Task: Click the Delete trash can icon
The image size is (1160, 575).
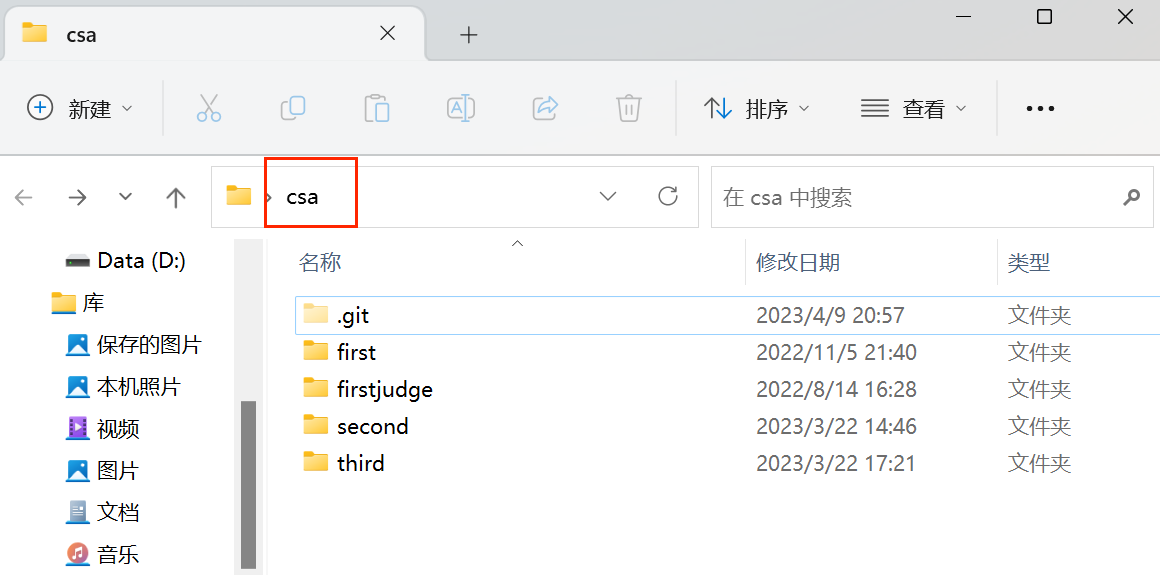Action: [628, 108]
